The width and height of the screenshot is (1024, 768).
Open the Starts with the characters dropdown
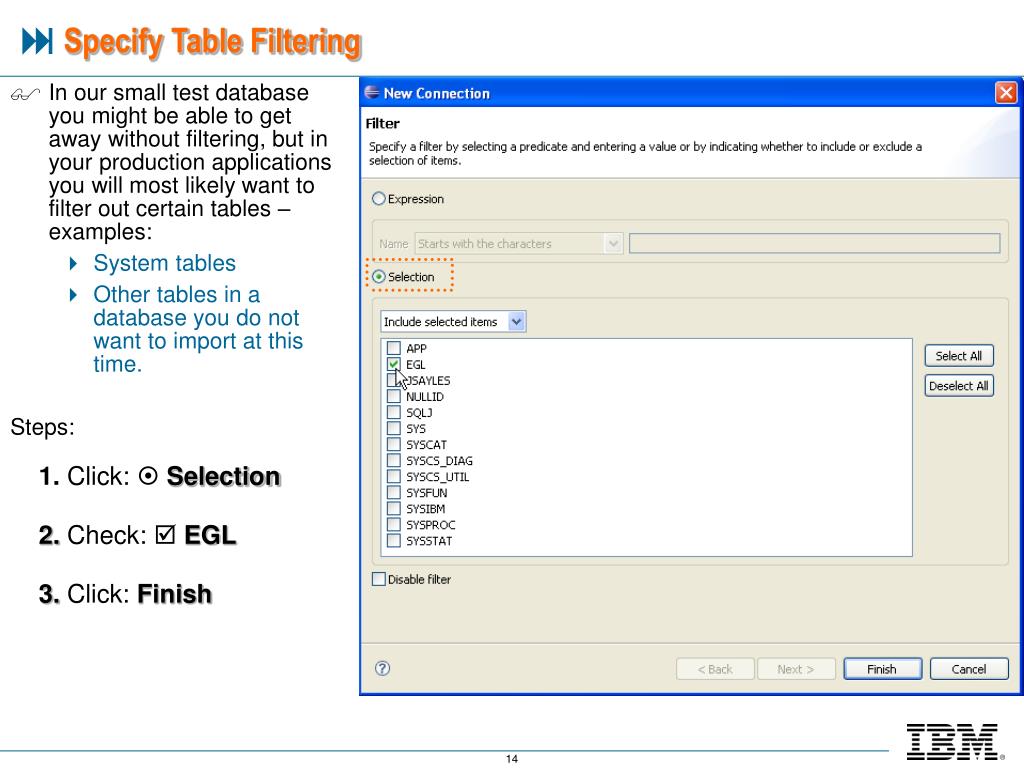(x=613, y=243)
